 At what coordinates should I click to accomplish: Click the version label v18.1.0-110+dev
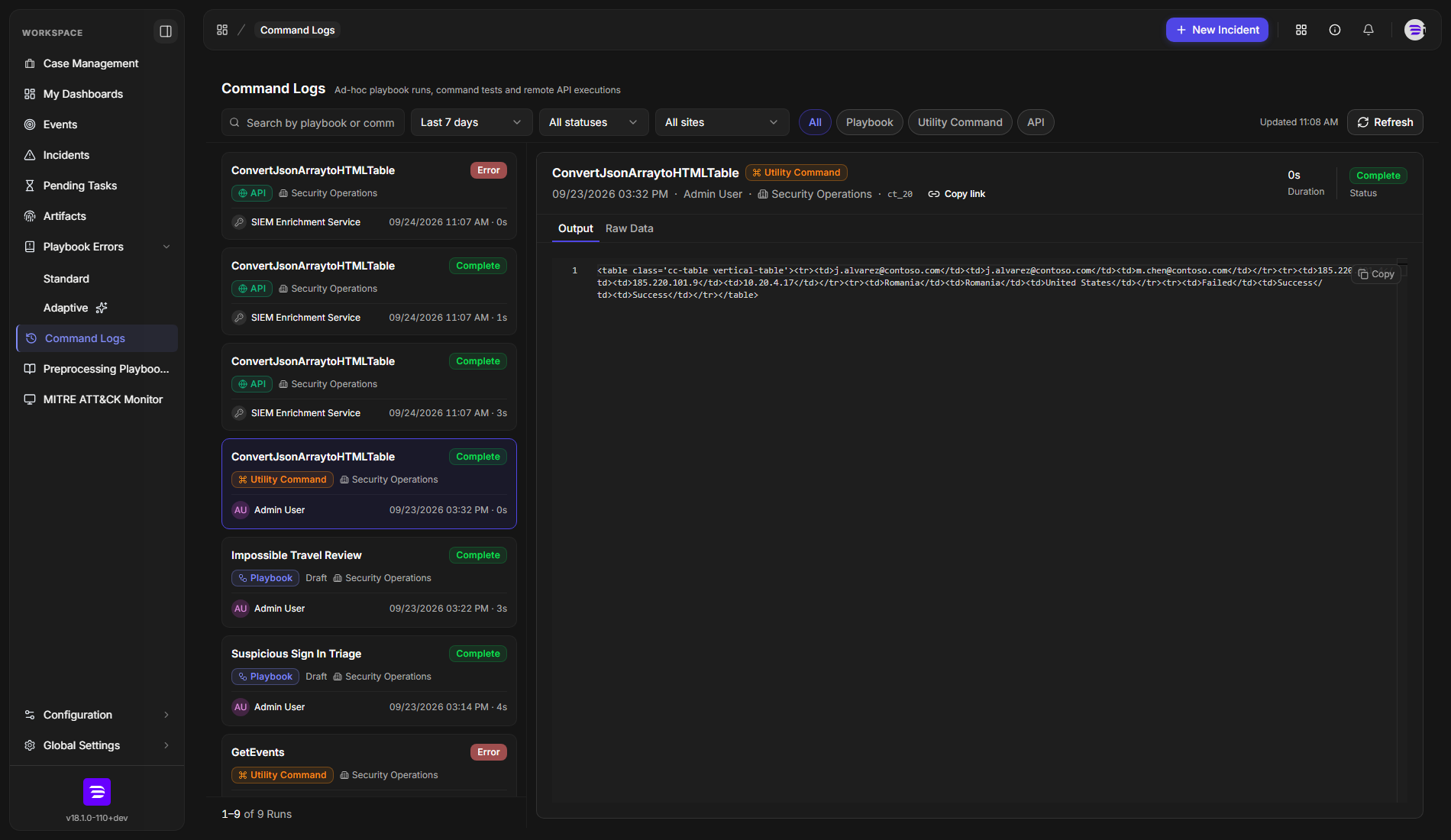coord(97,818)
